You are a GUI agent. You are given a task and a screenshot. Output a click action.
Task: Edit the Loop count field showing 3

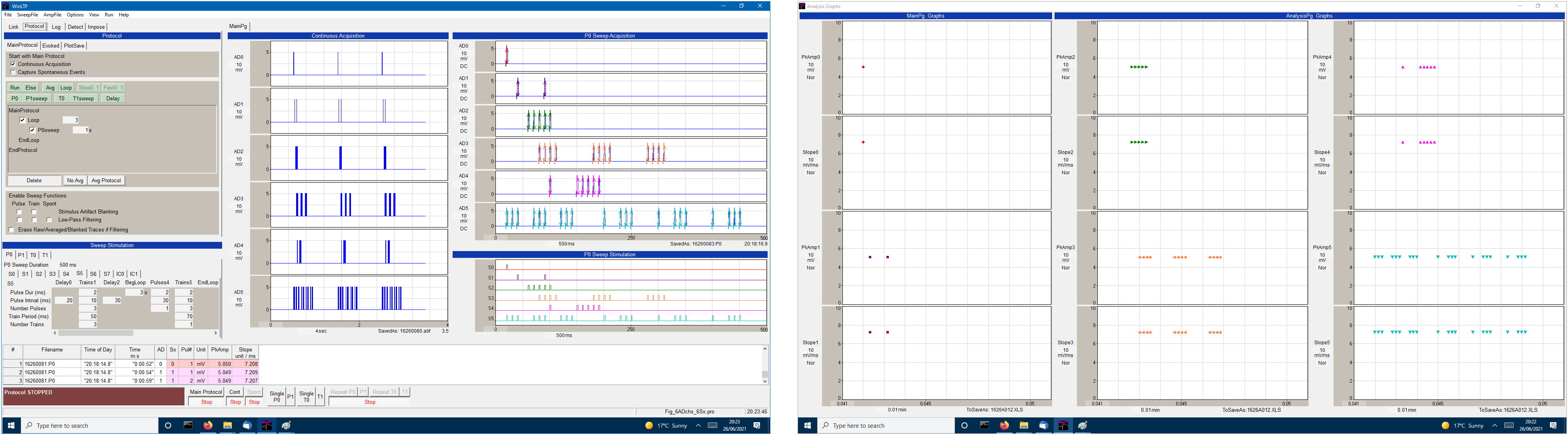point(70,120)
